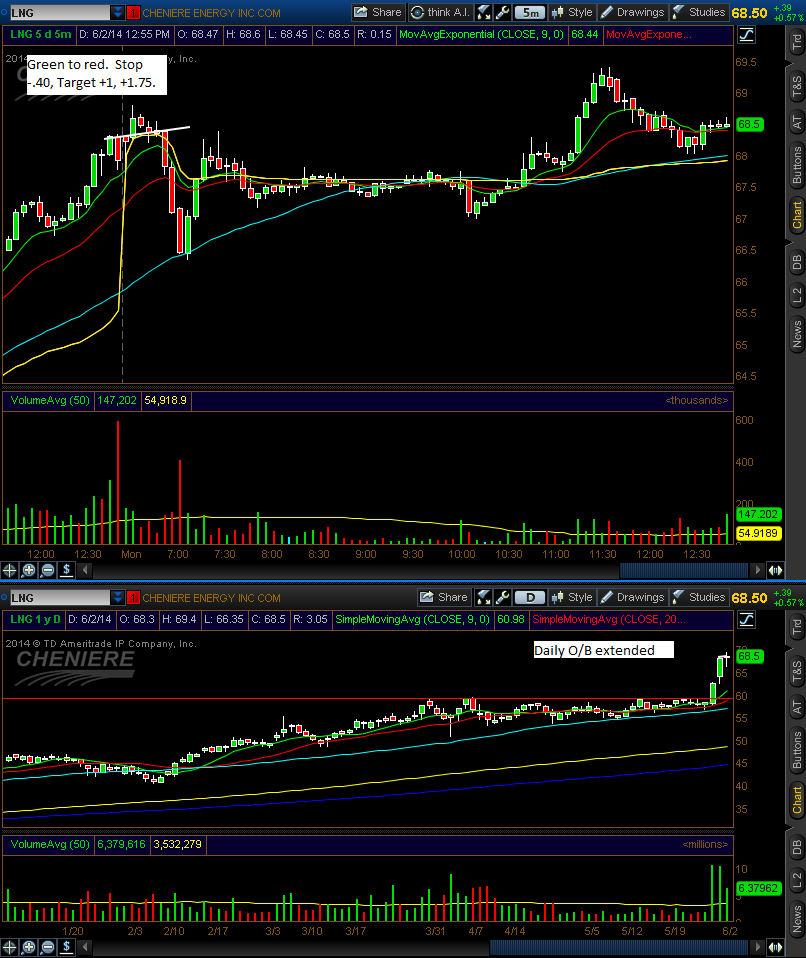The image size is (806, 958).
Task: Select crosshair pan tool under top chart
Action: [9, 571]
